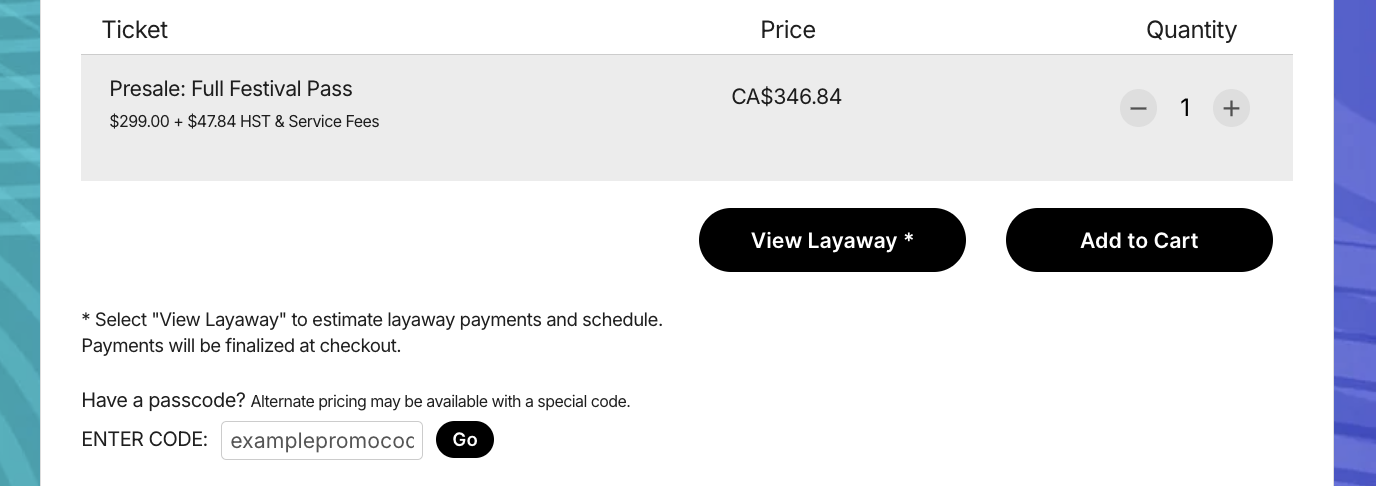The image size is (1376, 486).
Task: Submit passcode with the Go button
Action: point(465,440)
